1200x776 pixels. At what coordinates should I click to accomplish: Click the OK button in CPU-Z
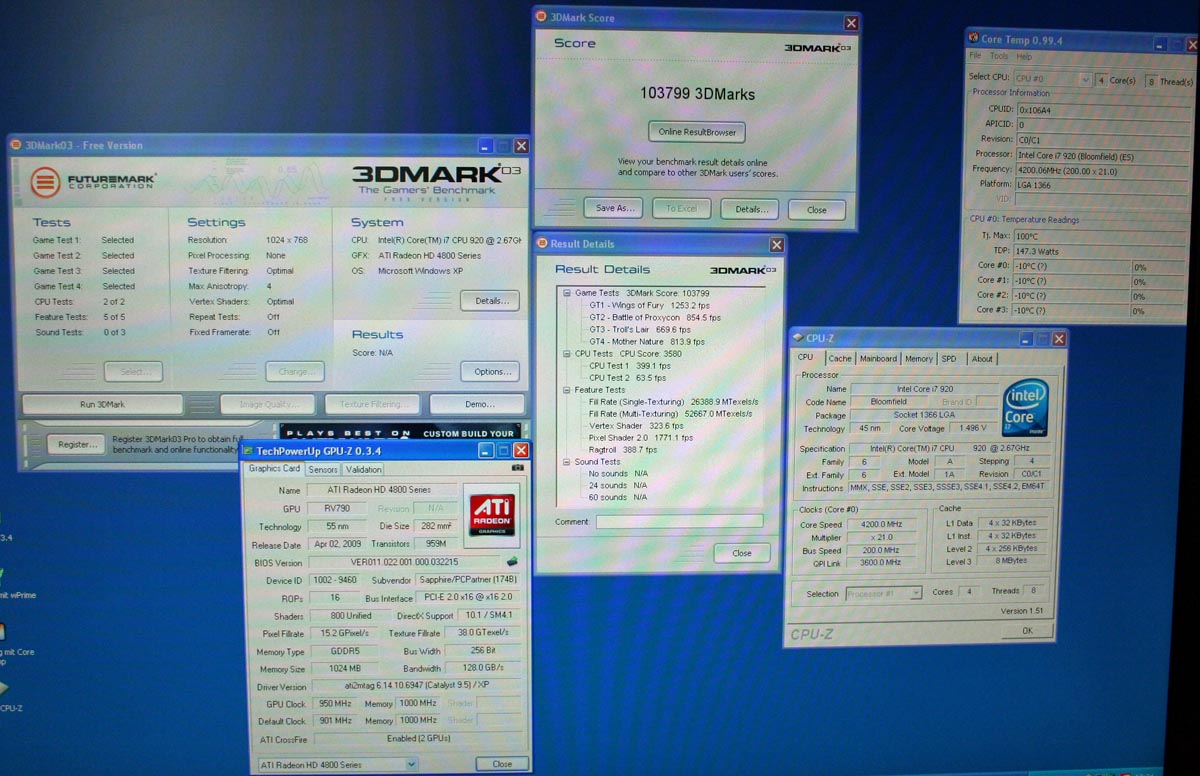[1027, 630]
